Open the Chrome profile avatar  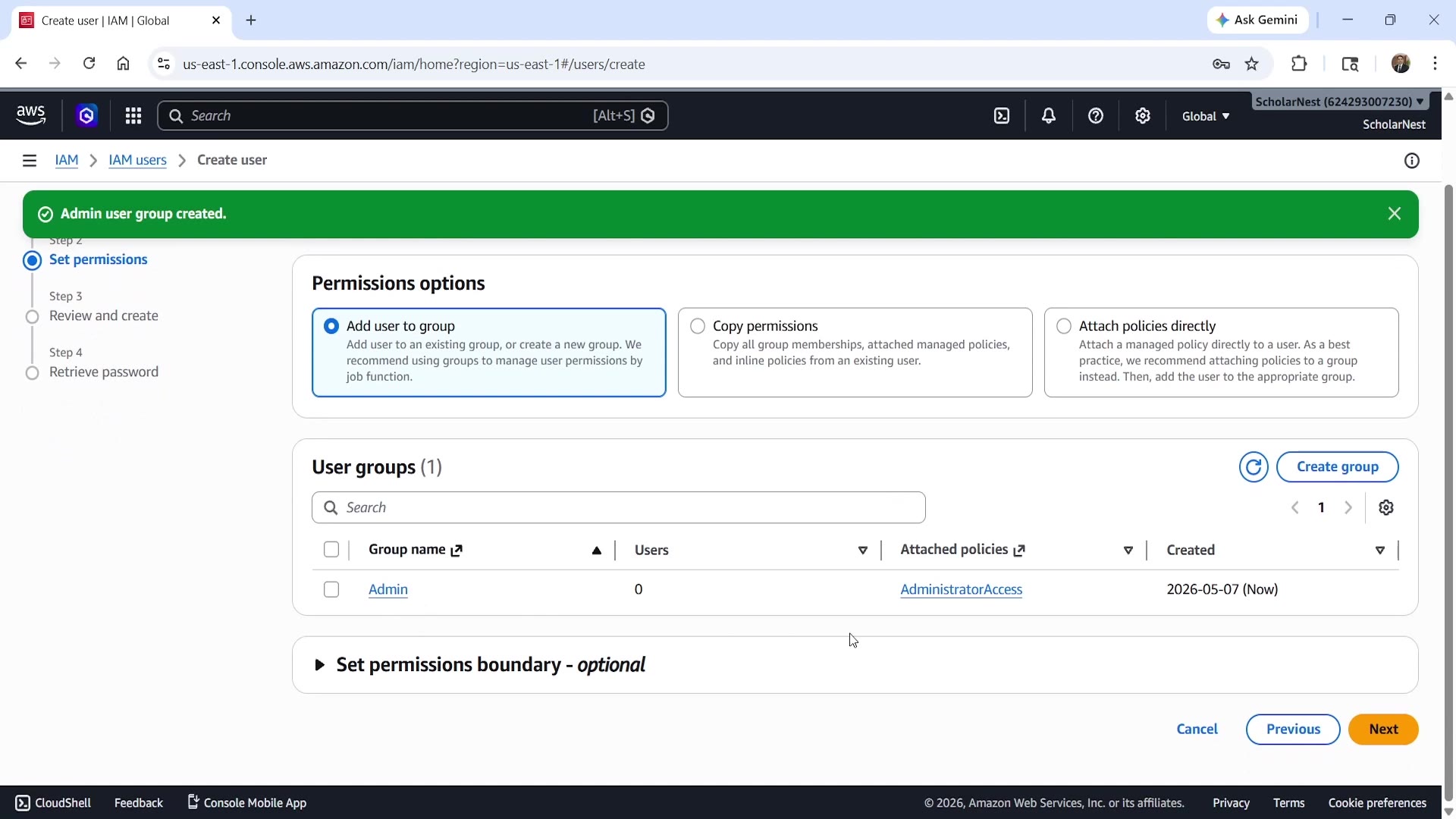pos(1401,64)
